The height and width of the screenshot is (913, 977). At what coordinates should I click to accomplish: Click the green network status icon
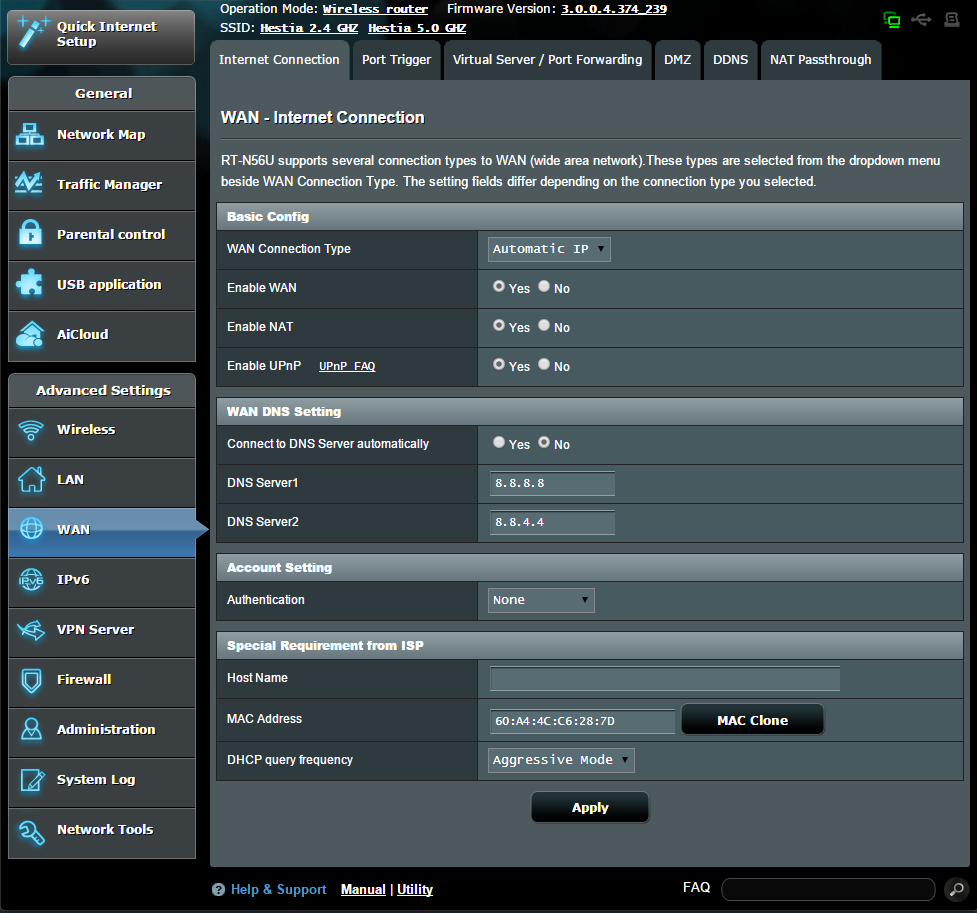pyautogui.click(x=892, y=20)
